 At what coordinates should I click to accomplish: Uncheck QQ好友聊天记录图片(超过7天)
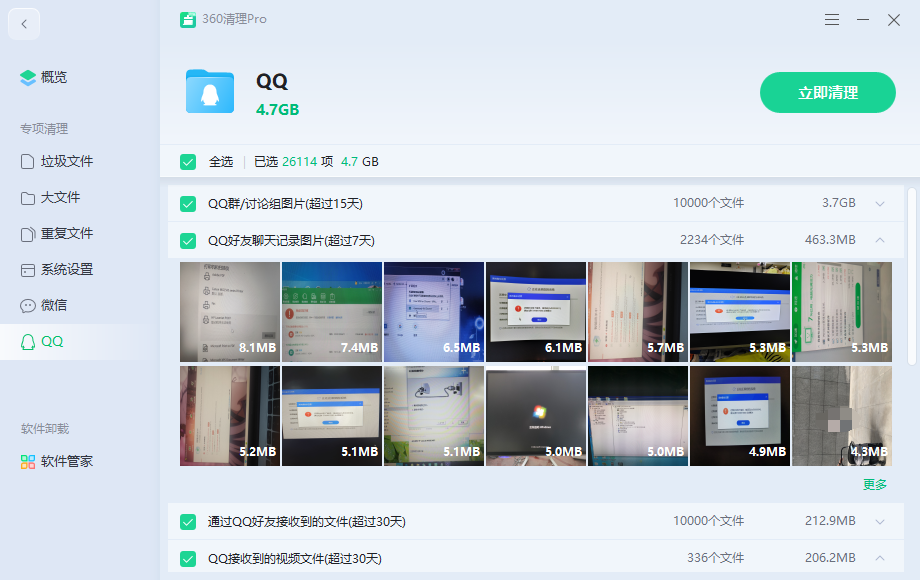pos(188,240)
